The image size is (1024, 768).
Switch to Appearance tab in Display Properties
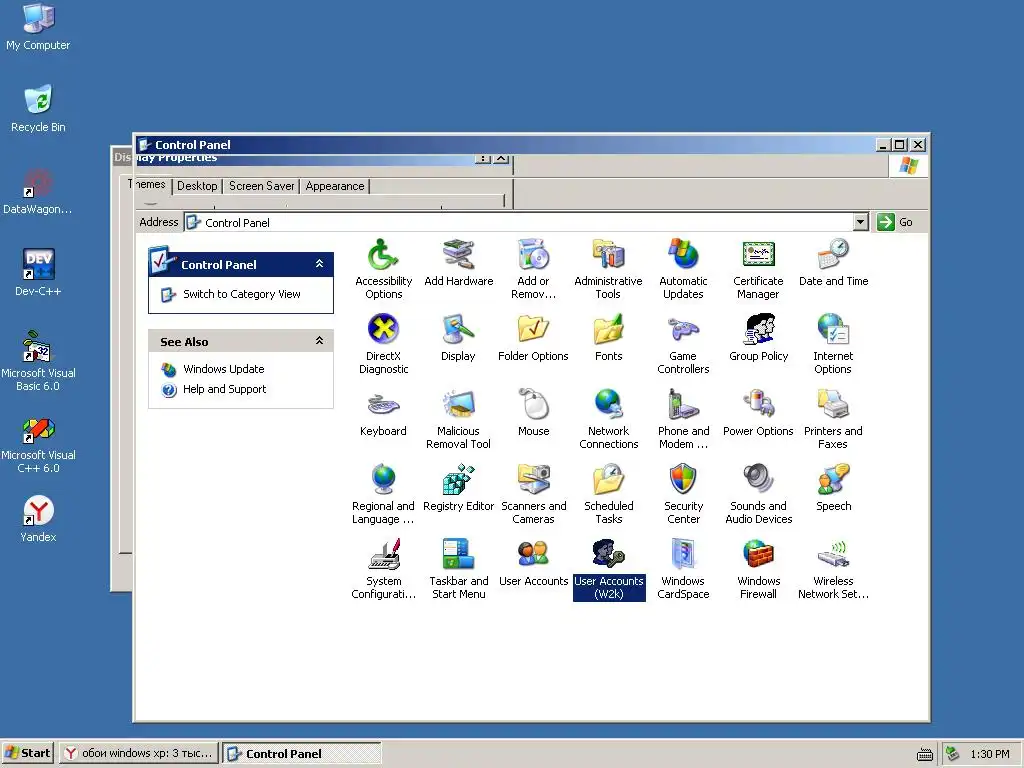click(335, 186)
